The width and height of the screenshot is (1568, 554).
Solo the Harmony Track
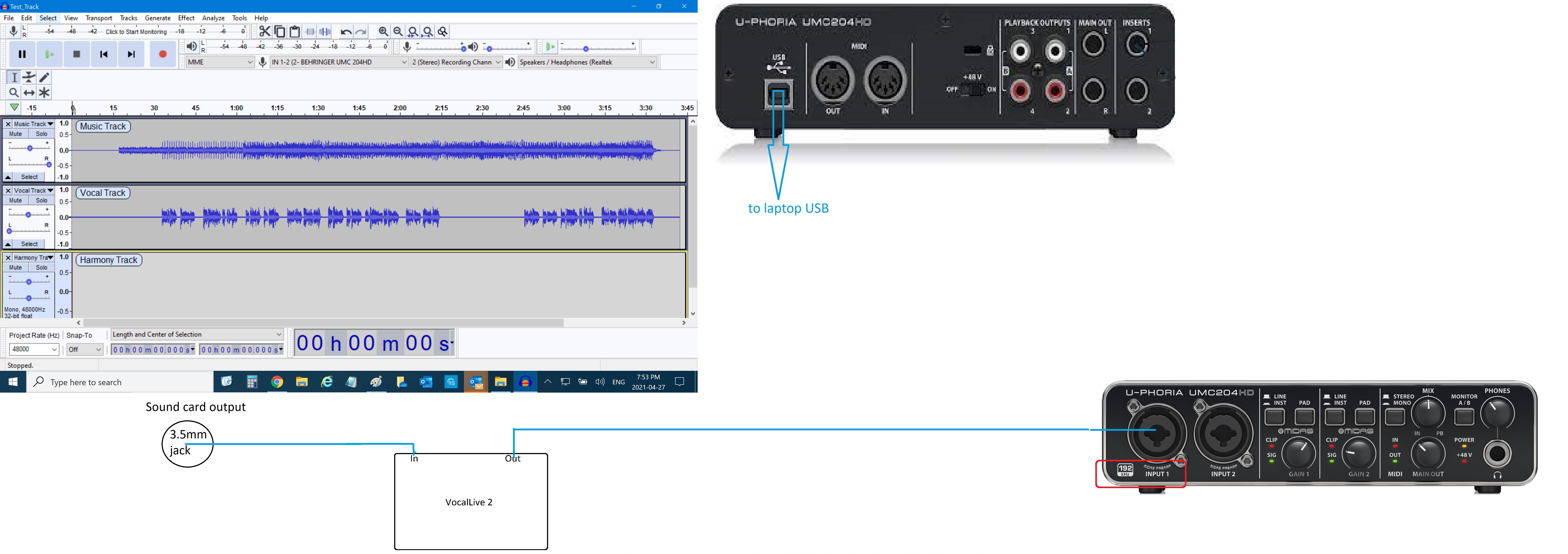click(41, 267)
